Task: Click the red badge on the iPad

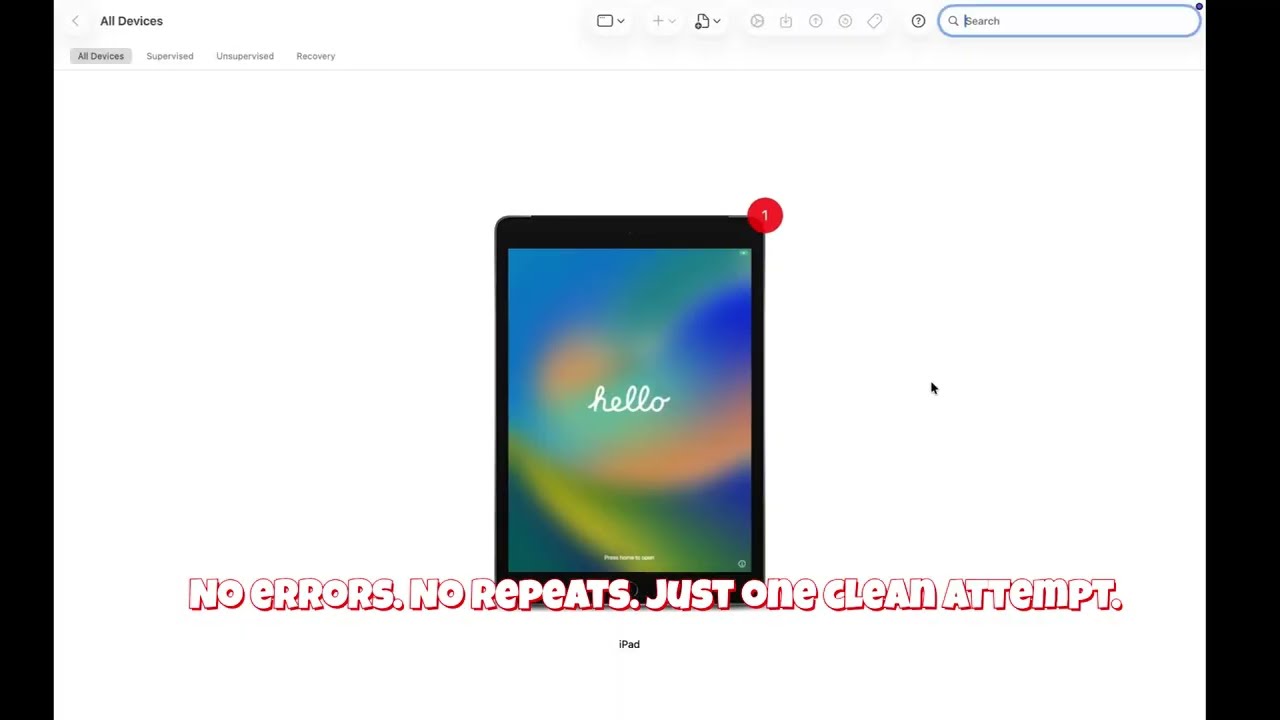Action: 765,215
